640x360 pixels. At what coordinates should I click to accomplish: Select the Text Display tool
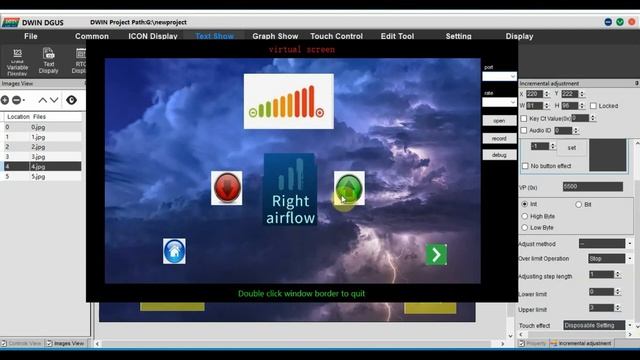point(49,61)
